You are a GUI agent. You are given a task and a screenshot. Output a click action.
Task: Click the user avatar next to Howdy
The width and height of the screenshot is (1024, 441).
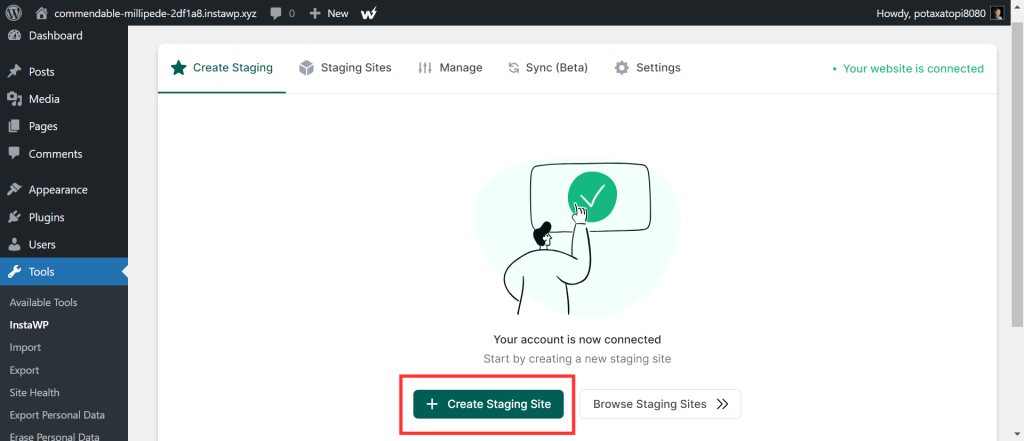(997, 13)
